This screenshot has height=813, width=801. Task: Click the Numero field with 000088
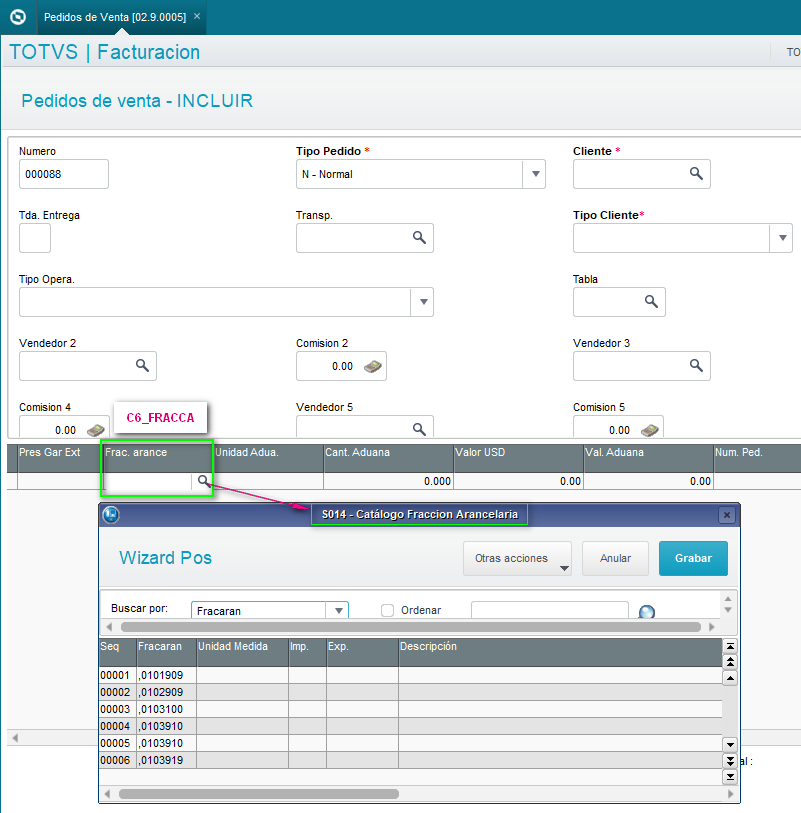[64, 174]
